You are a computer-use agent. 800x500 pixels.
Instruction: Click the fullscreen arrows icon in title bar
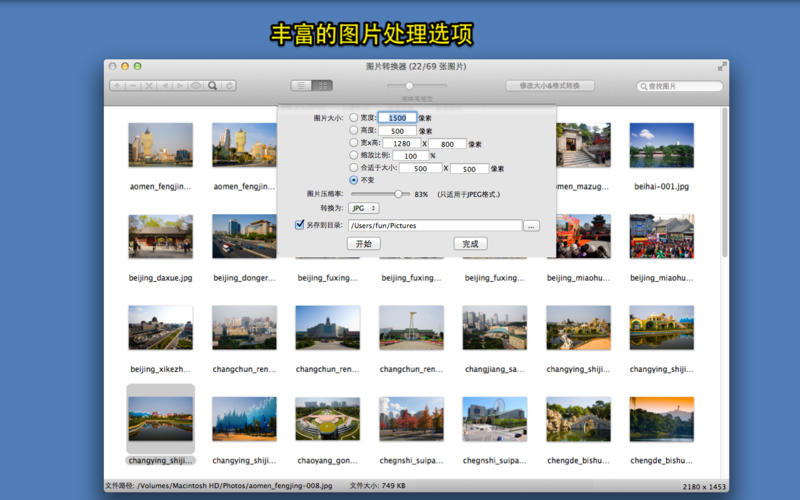click(722, 66)
